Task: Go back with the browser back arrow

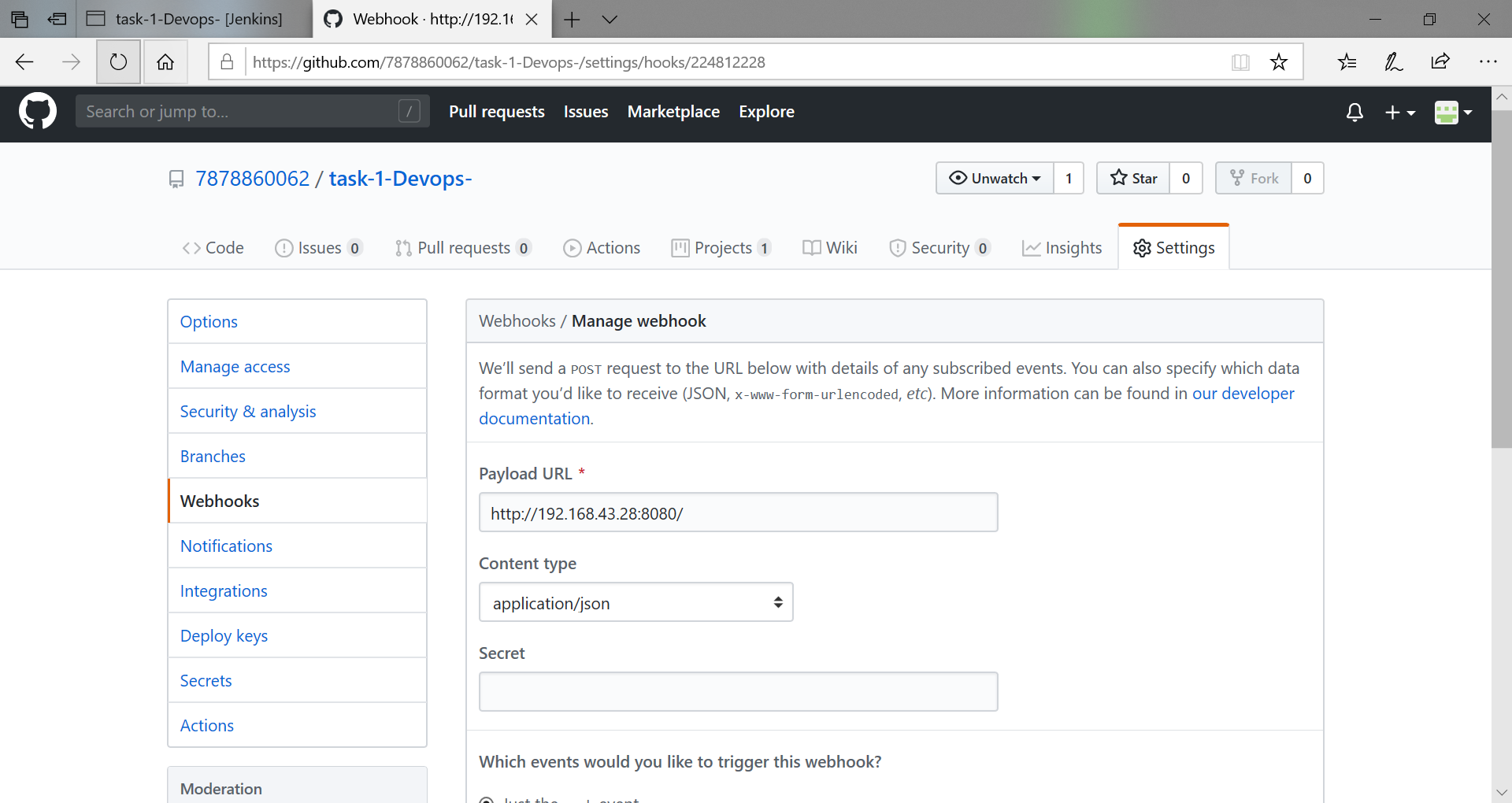Action: pyautogui.click(x=24, y=62)
